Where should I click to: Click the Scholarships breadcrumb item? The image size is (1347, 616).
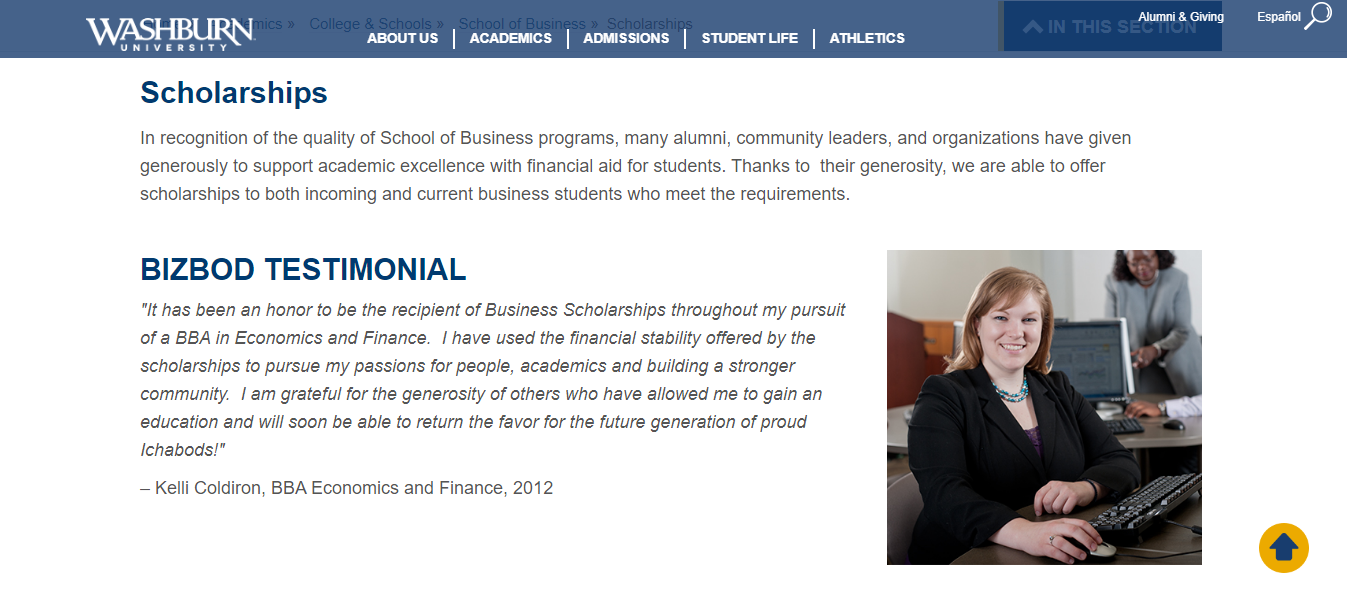click(x=649, y=24)
